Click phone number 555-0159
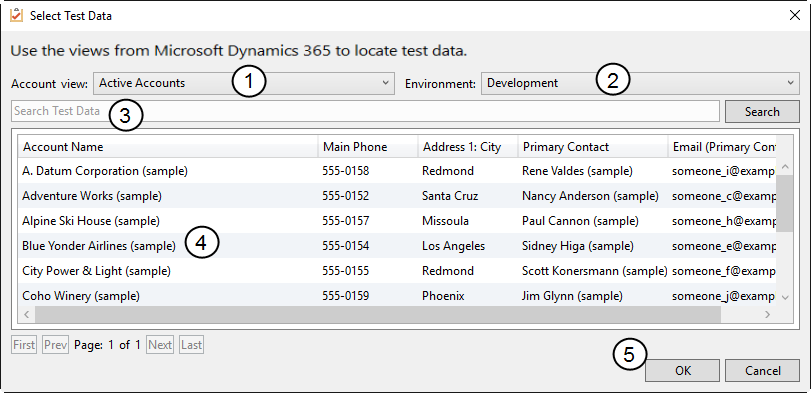The height and width of the screenshot is (393, 811). pyautogui.click(x=346, y=296)
